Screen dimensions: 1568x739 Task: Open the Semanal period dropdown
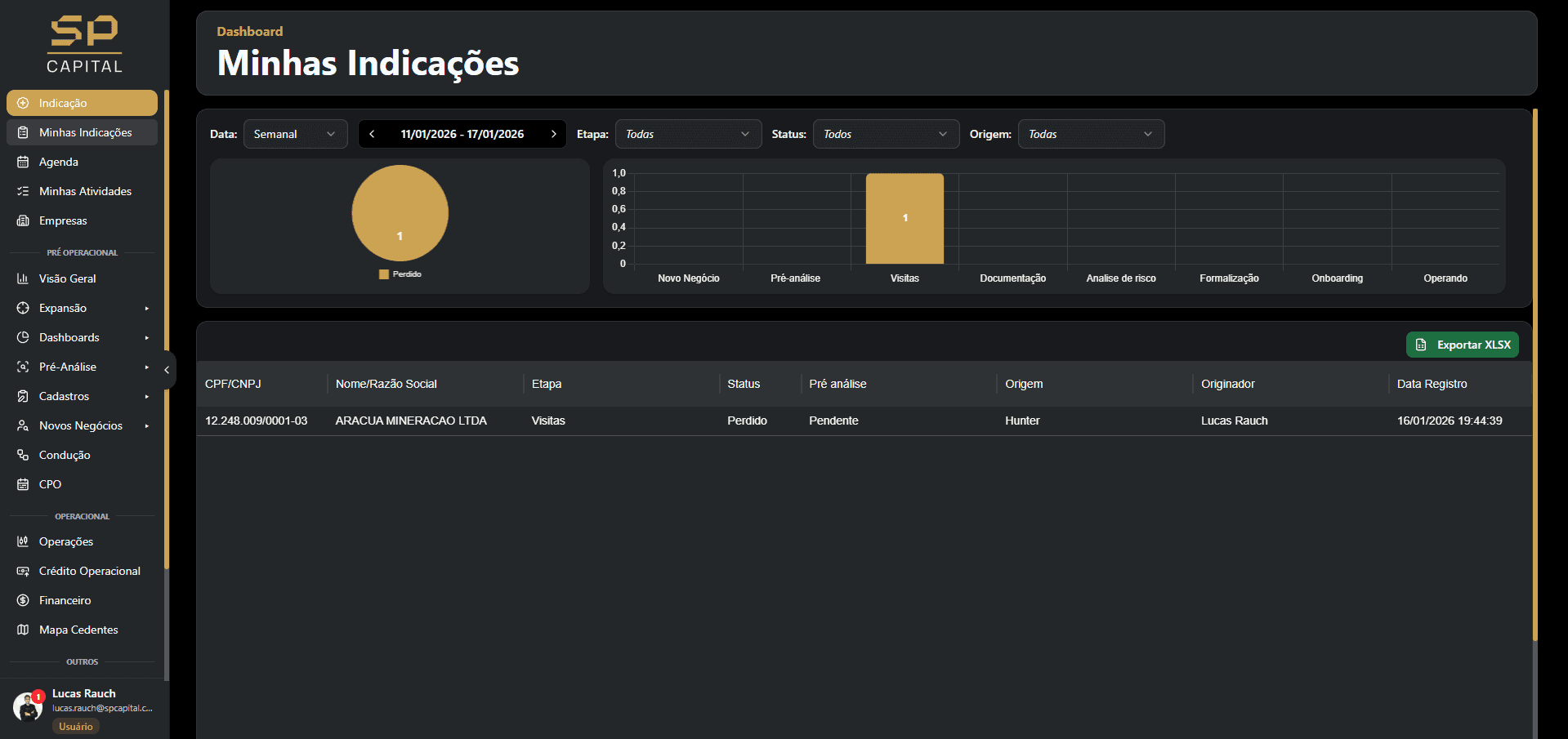coord(295,134)
